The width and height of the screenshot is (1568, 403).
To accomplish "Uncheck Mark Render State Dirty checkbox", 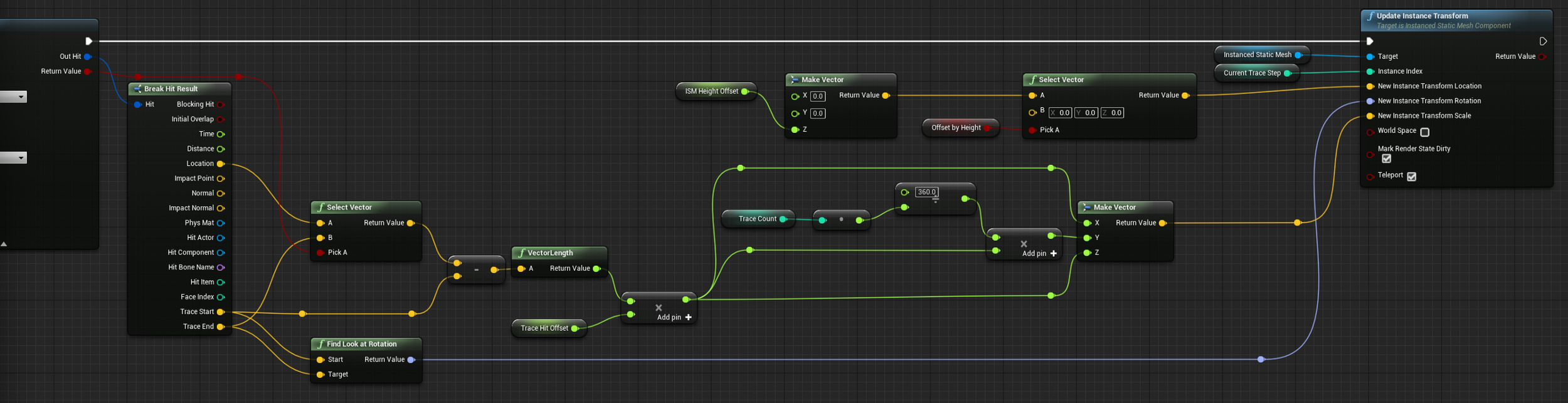I will click(x=1387, y=159).
